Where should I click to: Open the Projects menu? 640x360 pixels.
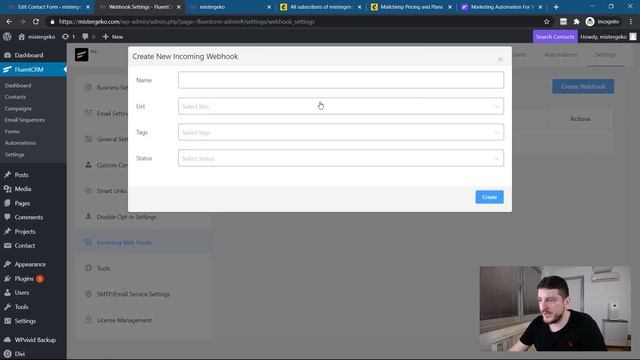point(25,231)
